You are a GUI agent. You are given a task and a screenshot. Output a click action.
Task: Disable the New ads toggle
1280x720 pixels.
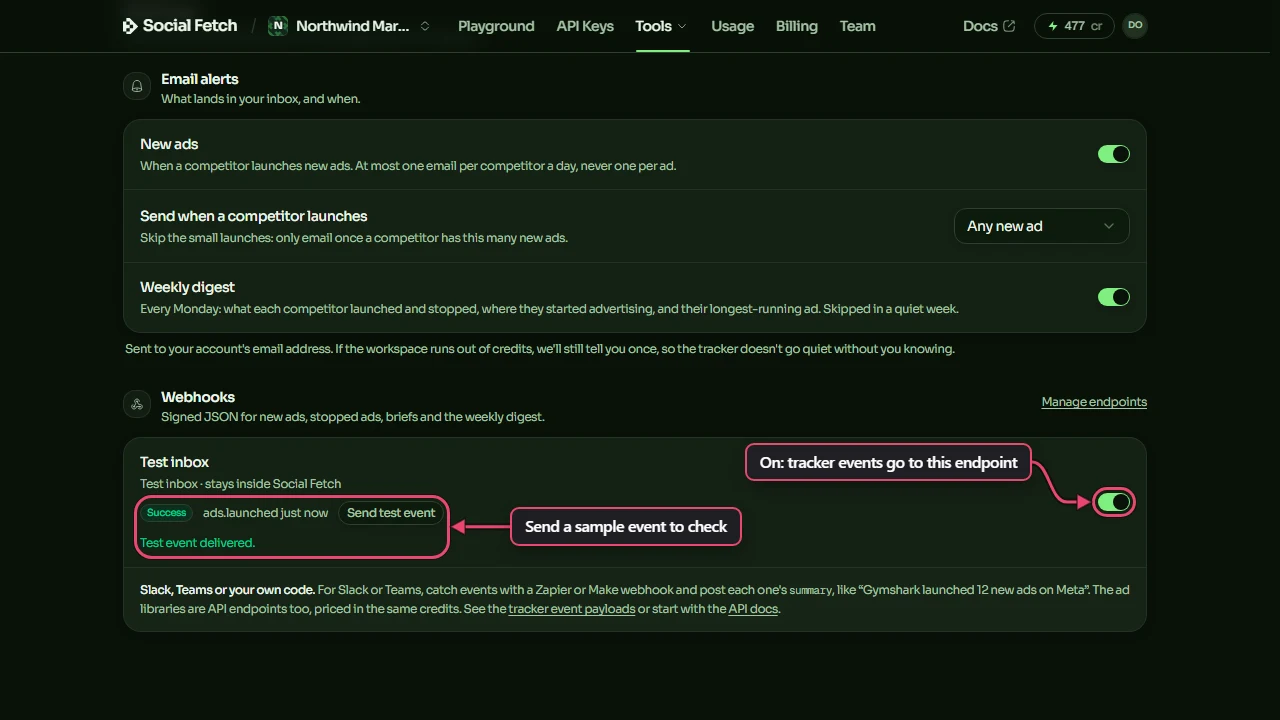point(1114,154)
